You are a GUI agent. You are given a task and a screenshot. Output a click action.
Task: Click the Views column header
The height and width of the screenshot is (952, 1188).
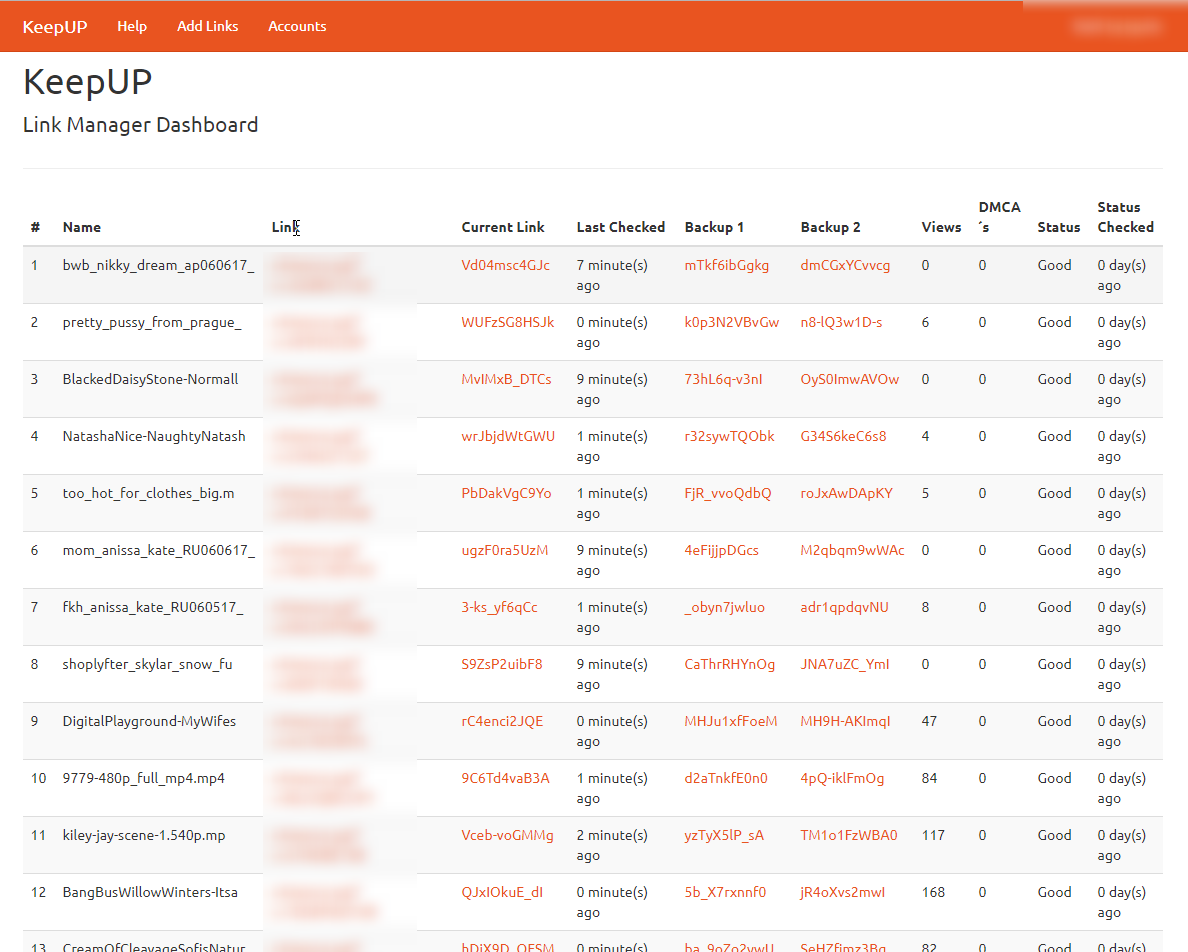tap(940, 227)
